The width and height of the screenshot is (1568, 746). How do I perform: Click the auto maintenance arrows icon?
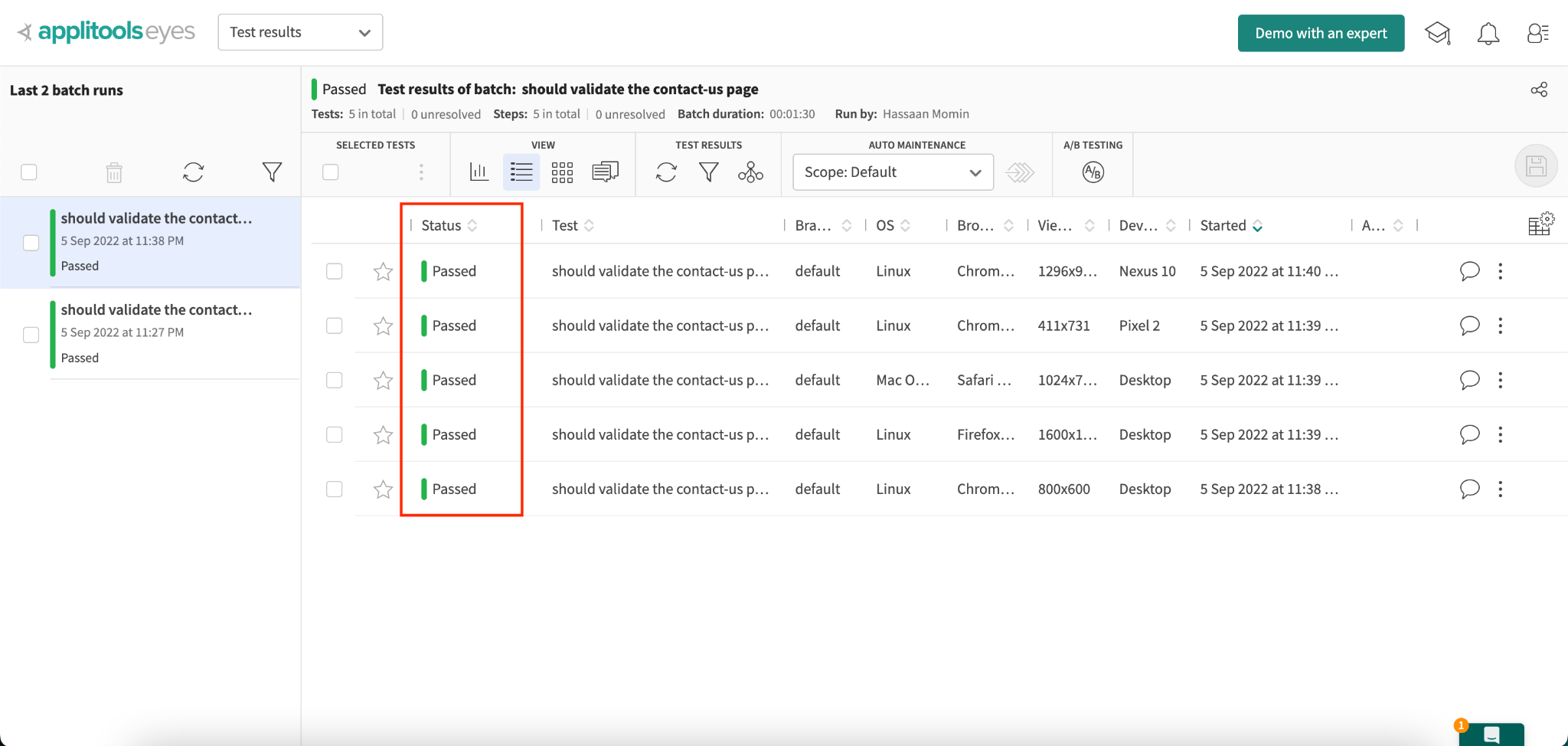(x=1021, y=172)
